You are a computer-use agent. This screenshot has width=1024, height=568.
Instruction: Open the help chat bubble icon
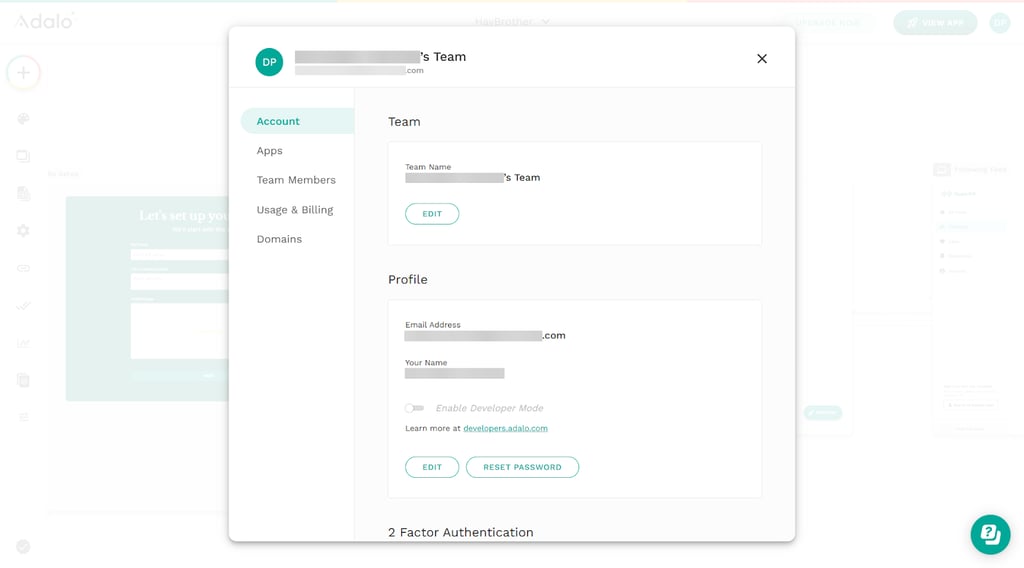(990, 535)
